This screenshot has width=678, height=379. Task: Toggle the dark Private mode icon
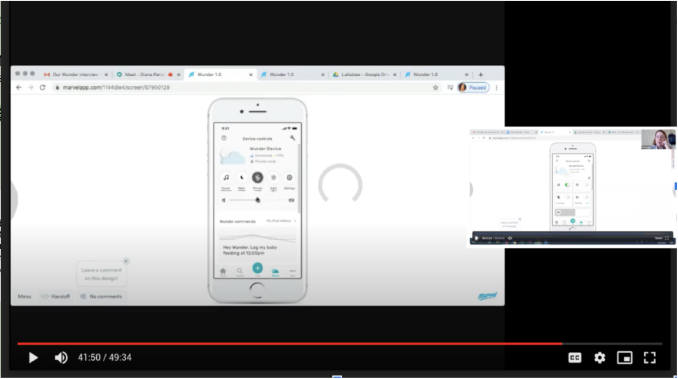(x=257, y=177)
